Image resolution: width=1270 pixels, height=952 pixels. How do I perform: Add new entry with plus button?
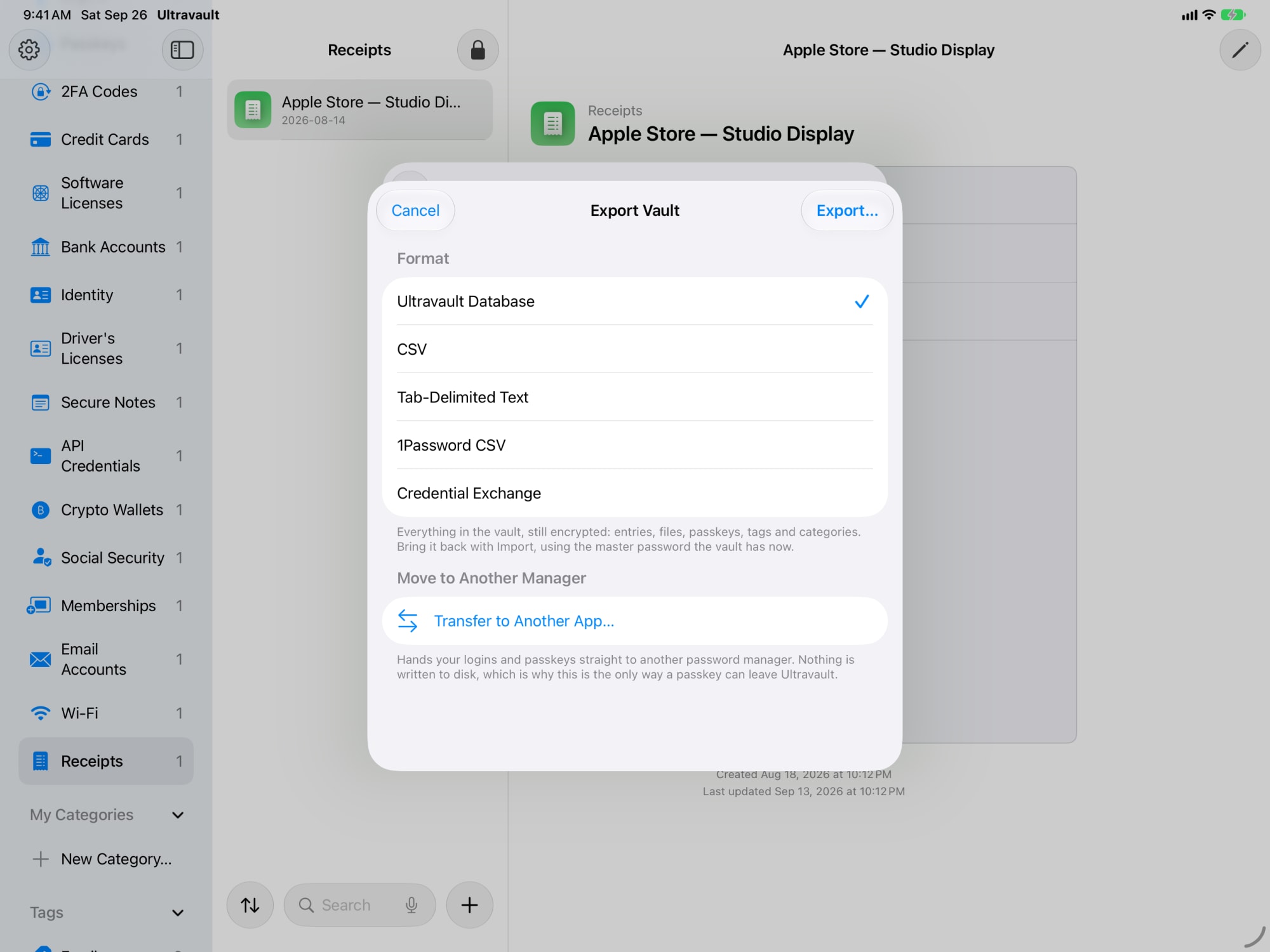coord(469,904)
